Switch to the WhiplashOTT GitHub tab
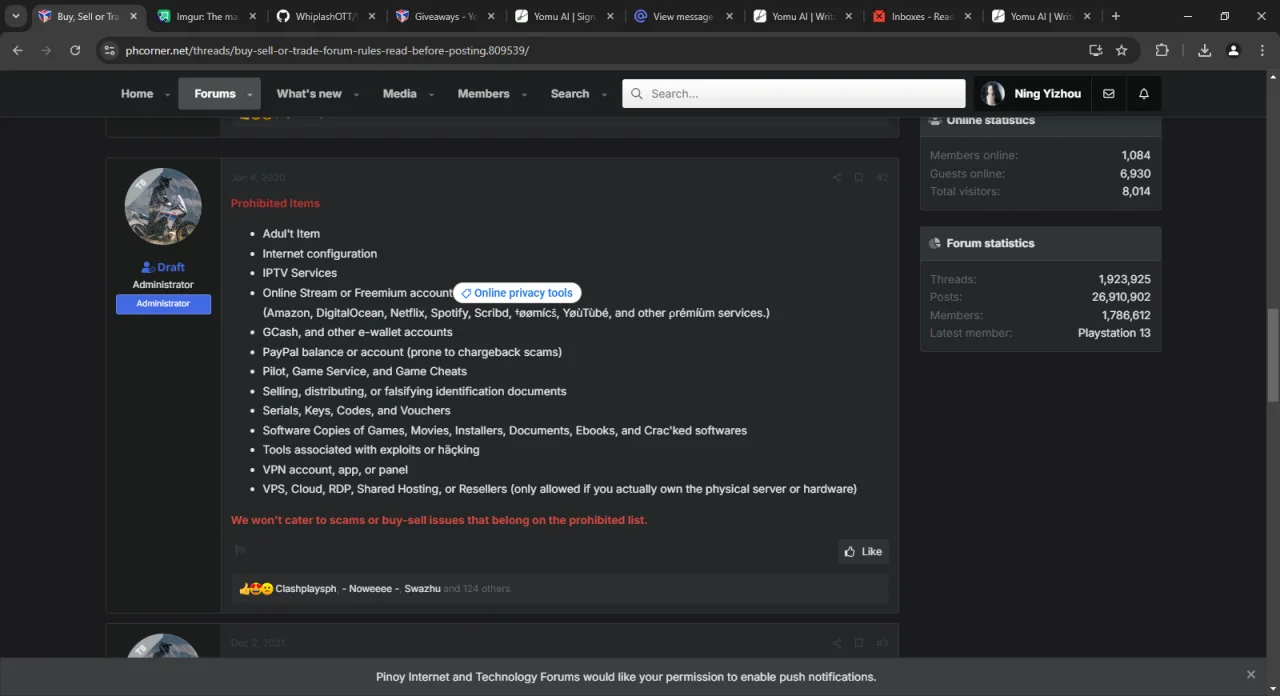The width and height of the screenshot is (1280, 696). [x=326, y=16]
